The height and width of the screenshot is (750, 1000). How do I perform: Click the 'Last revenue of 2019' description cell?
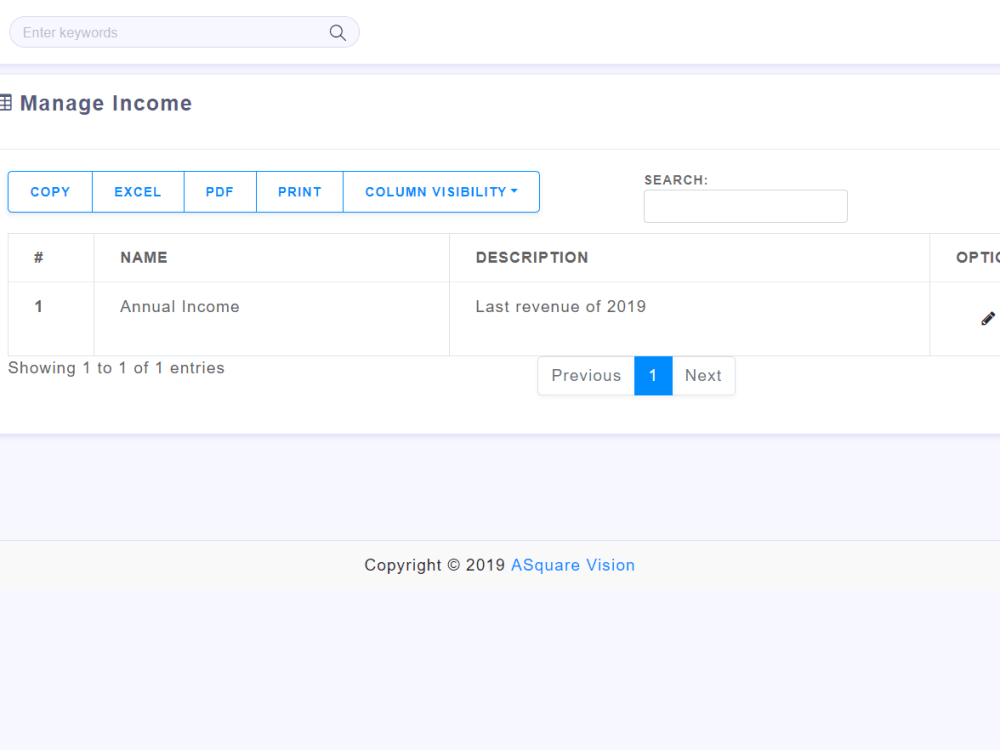click(x=689, y=319)
